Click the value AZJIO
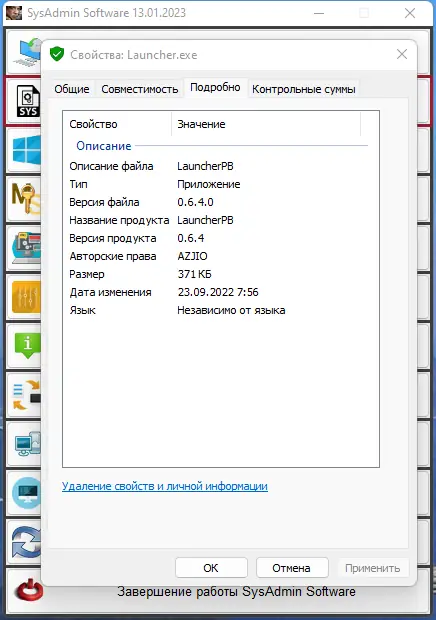 pos(193,256)
